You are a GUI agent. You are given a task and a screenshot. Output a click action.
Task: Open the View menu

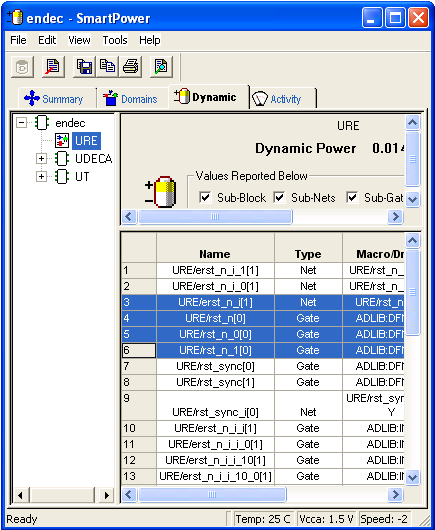pyautogui.click(x=79, y=40)
